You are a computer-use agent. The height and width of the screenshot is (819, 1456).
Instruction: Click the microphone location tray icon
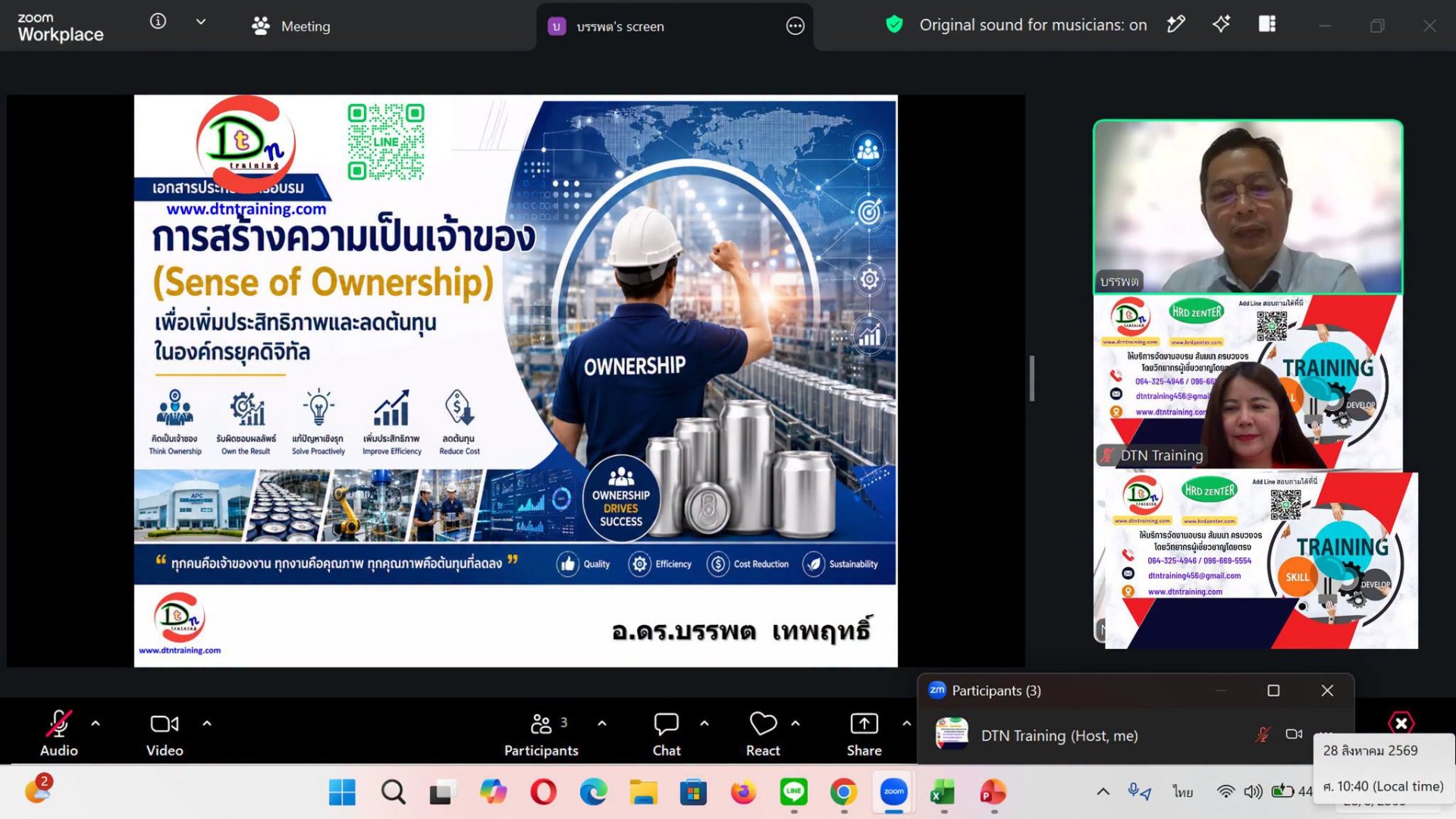[1139, 792]
